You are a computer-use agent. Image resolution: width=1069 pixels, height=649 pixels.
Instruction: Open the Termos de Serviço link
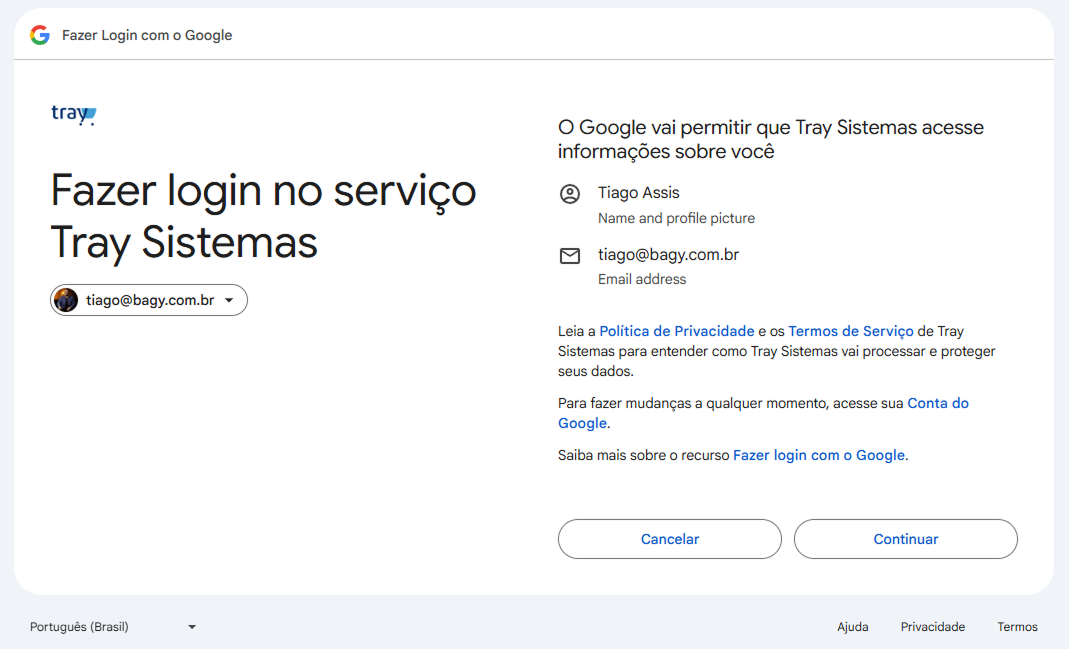coord(851,331)
